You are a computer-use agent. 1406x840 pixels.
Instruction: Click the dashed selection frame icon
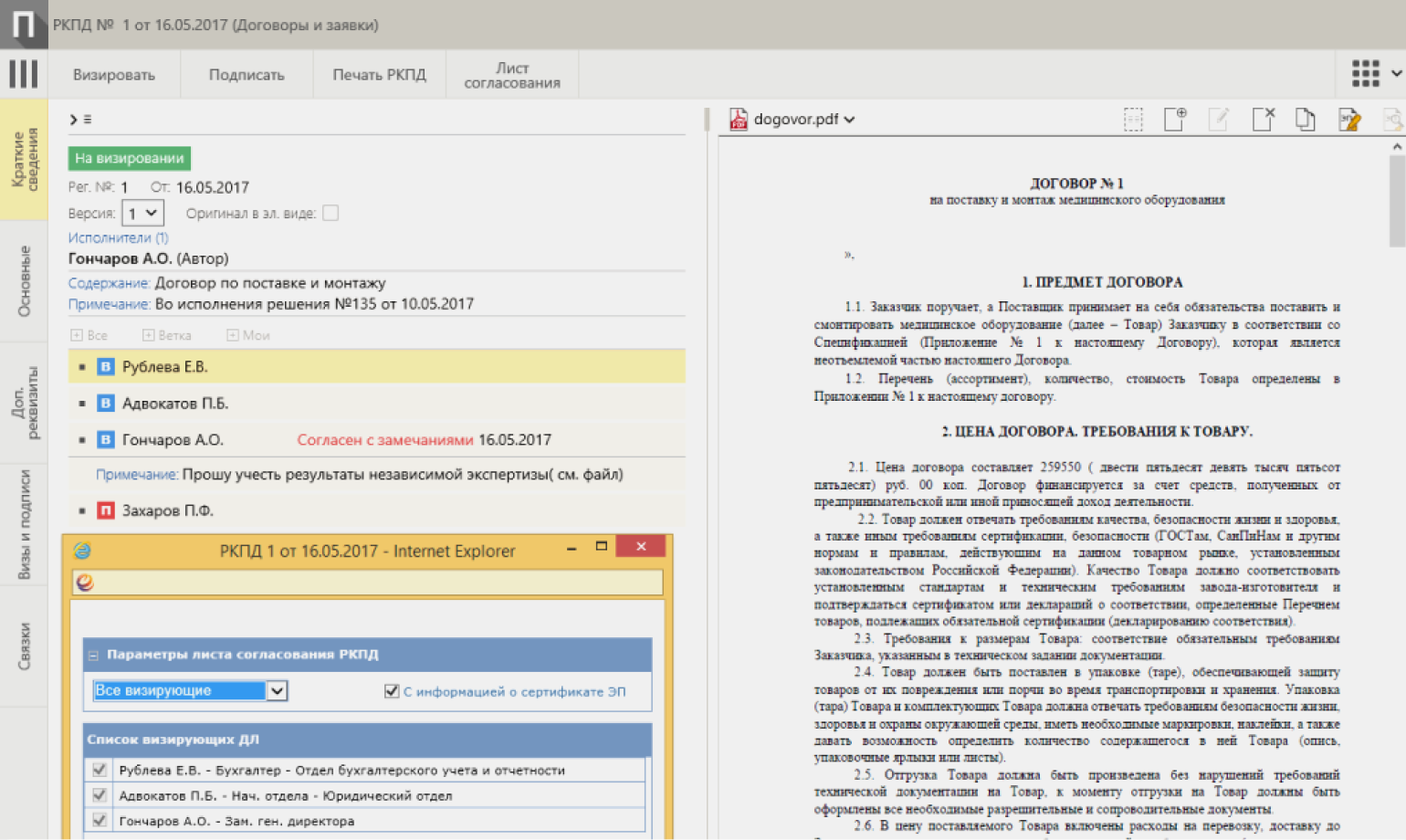click(x=1133, y=119)
